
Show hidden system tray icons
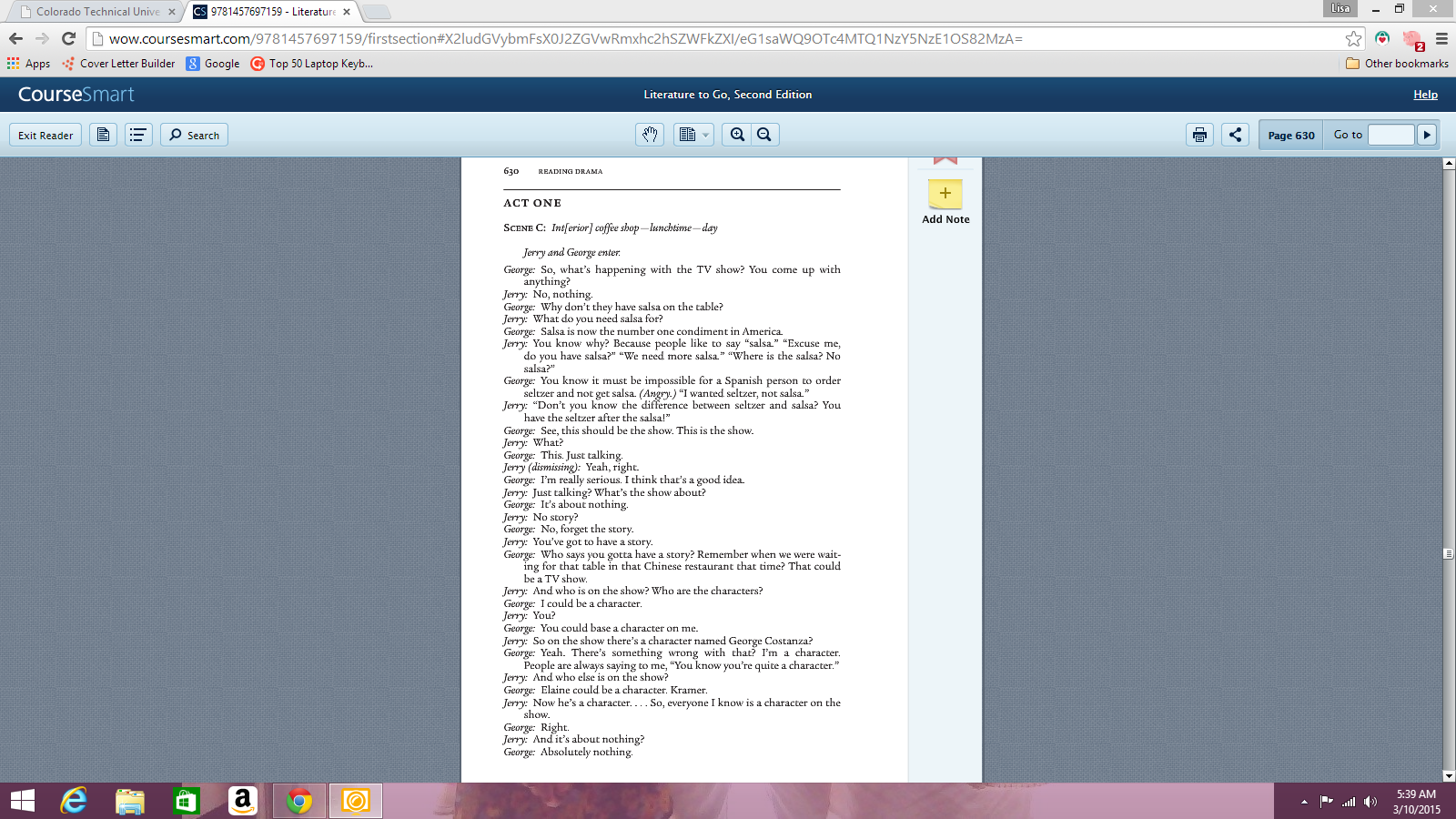pyautogui.click(x=1304, y=802)
